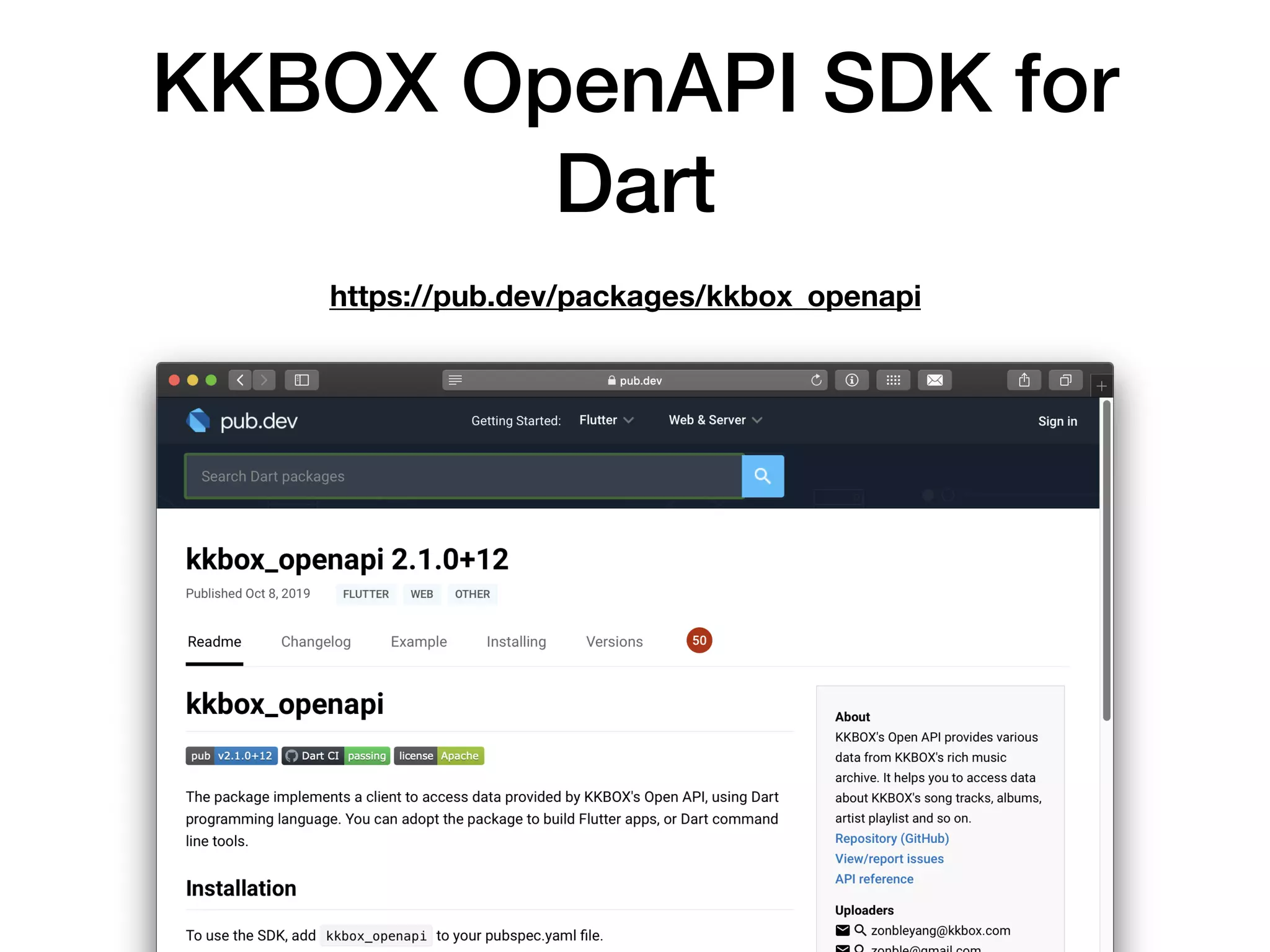Go back with Safari's back arrow
Viewport: 1270px width, 952px height.
(240, 380)
